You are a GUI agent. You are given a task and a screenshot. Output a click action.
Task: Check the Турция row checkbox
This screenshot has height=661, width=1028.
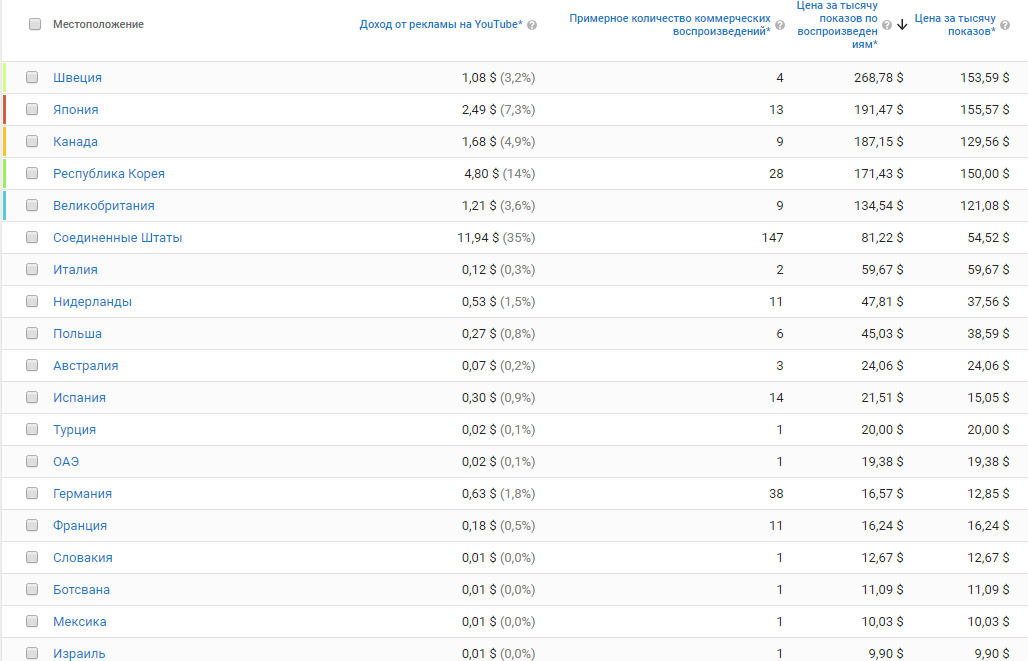pos(32,430)
